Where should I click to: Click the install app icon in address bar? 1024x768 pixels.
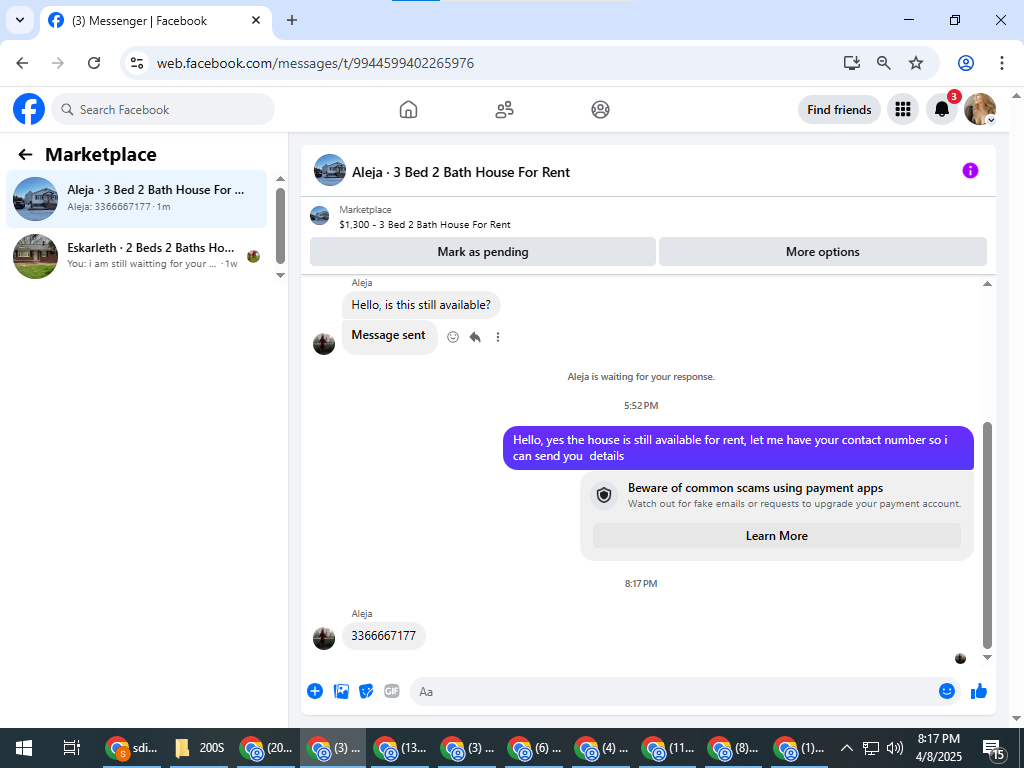pyautogui.click(x=851, y=63)
